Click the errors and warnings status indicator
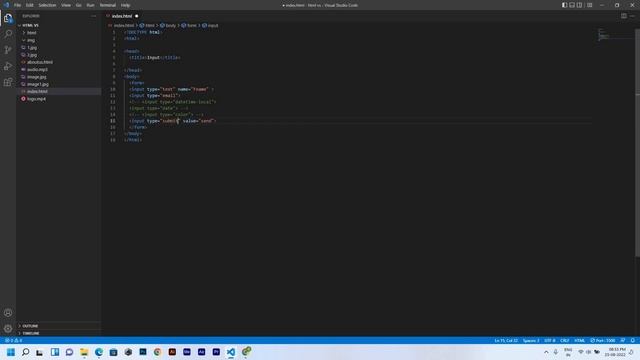This screenshot has height=360, width=640. coord(13,340)
